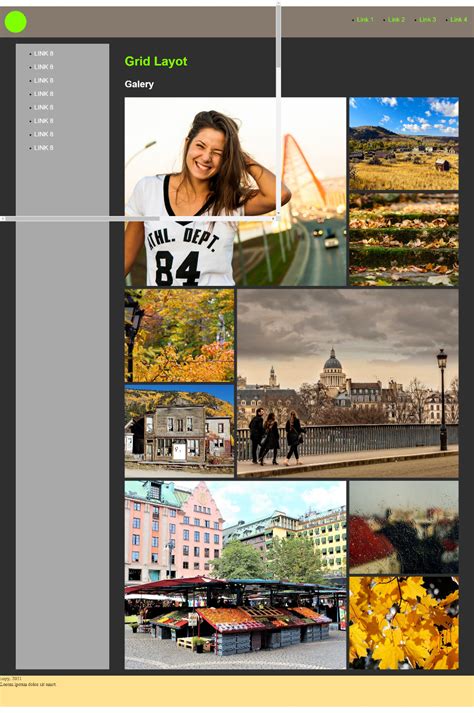
Task: Open the fallen leaves on steps photo
Action: point(403,240)
